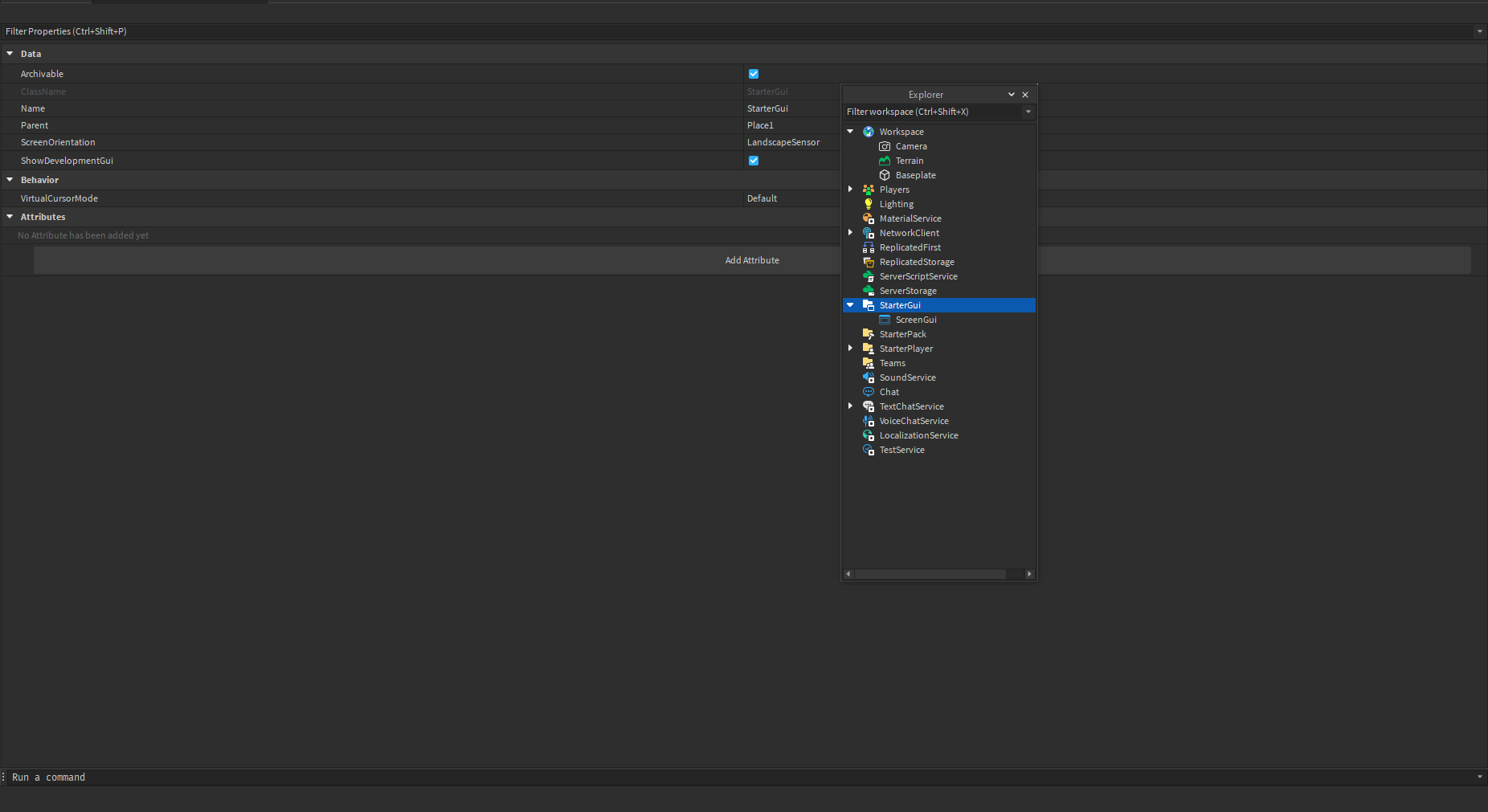Collapse the Data properties section

coord(10,54)
